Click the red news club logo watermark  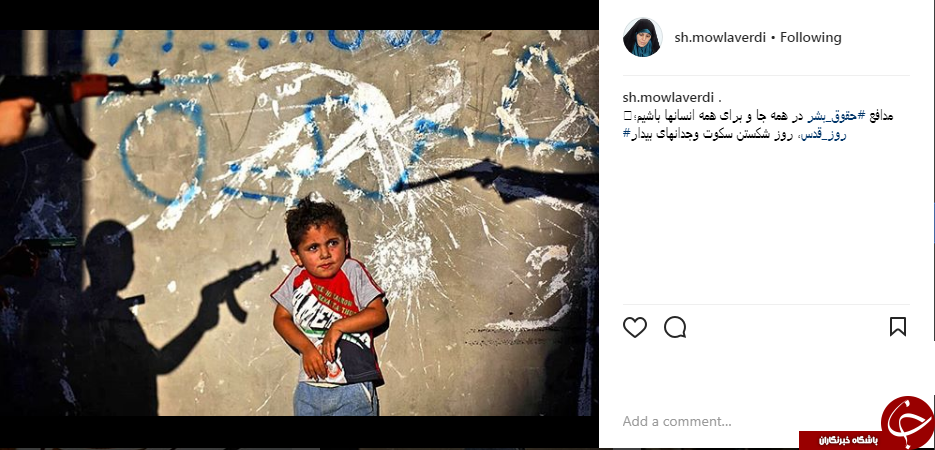click(906, 422)
